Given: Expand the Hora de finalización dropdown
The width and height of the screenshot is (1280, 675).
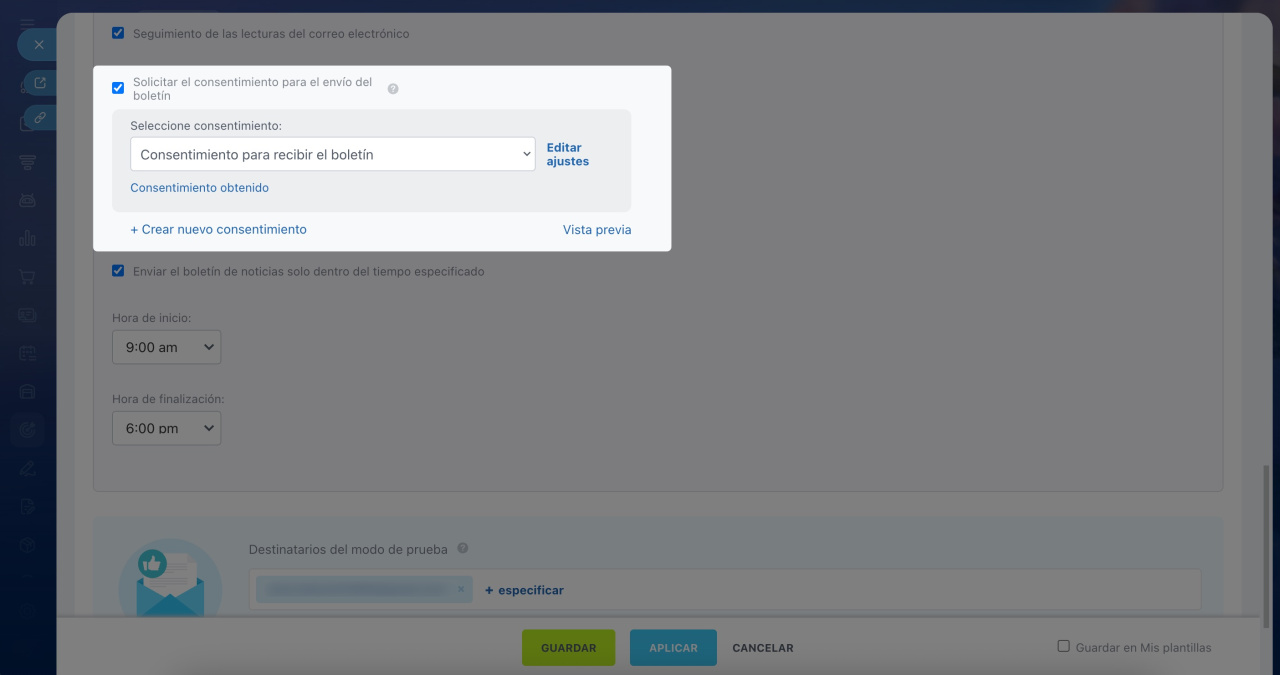Looking at the screenshot, I should [166, 428].
